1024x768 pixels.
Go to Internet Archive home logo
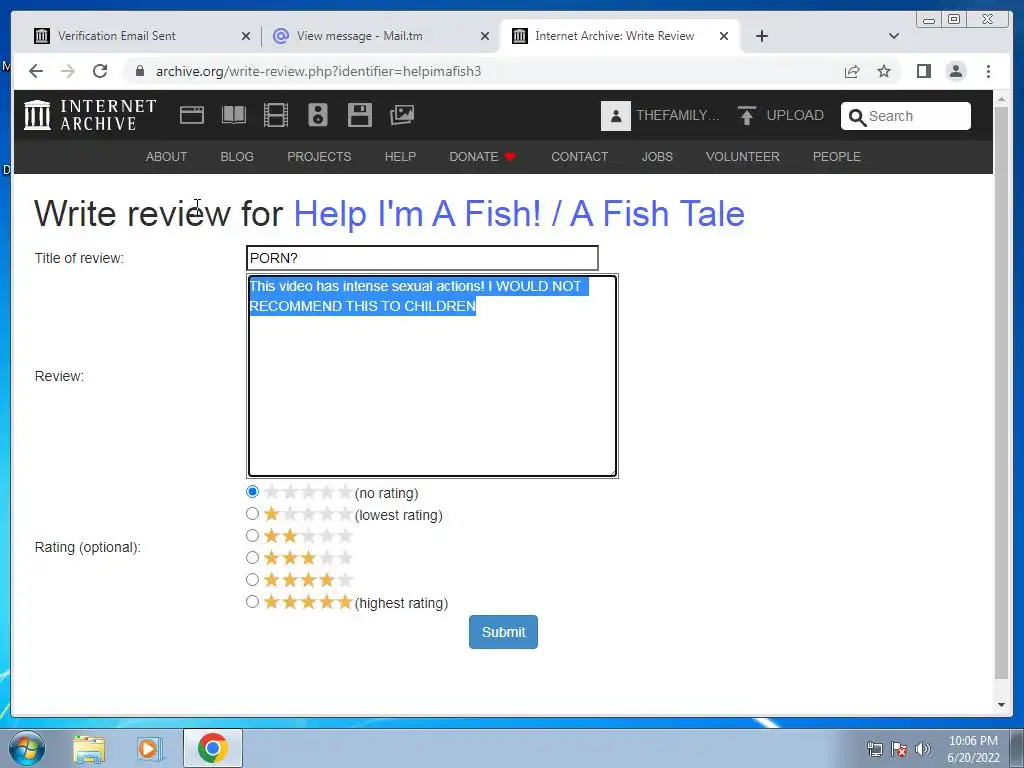(90, 115)
